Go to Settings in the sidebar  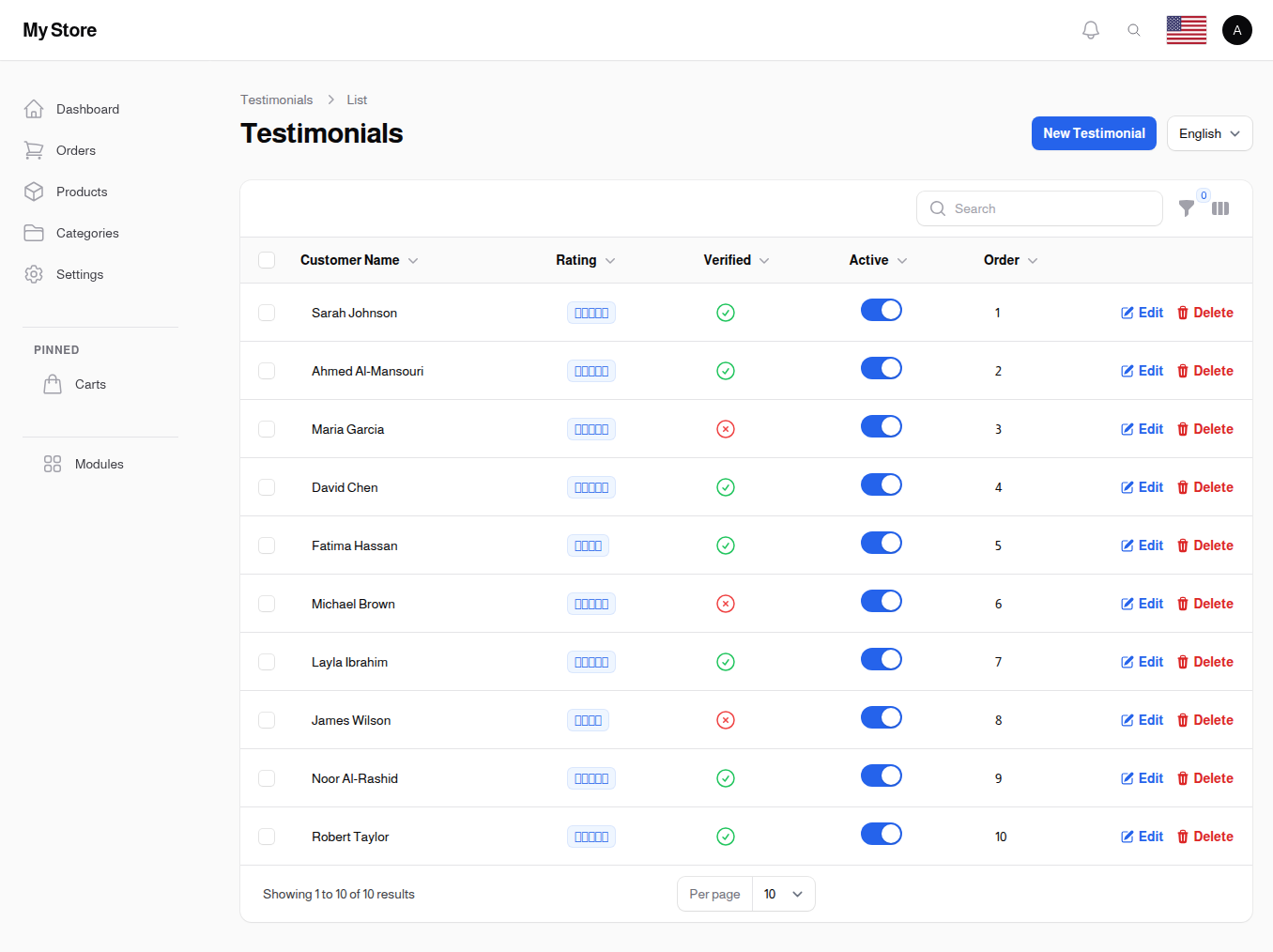79,274
